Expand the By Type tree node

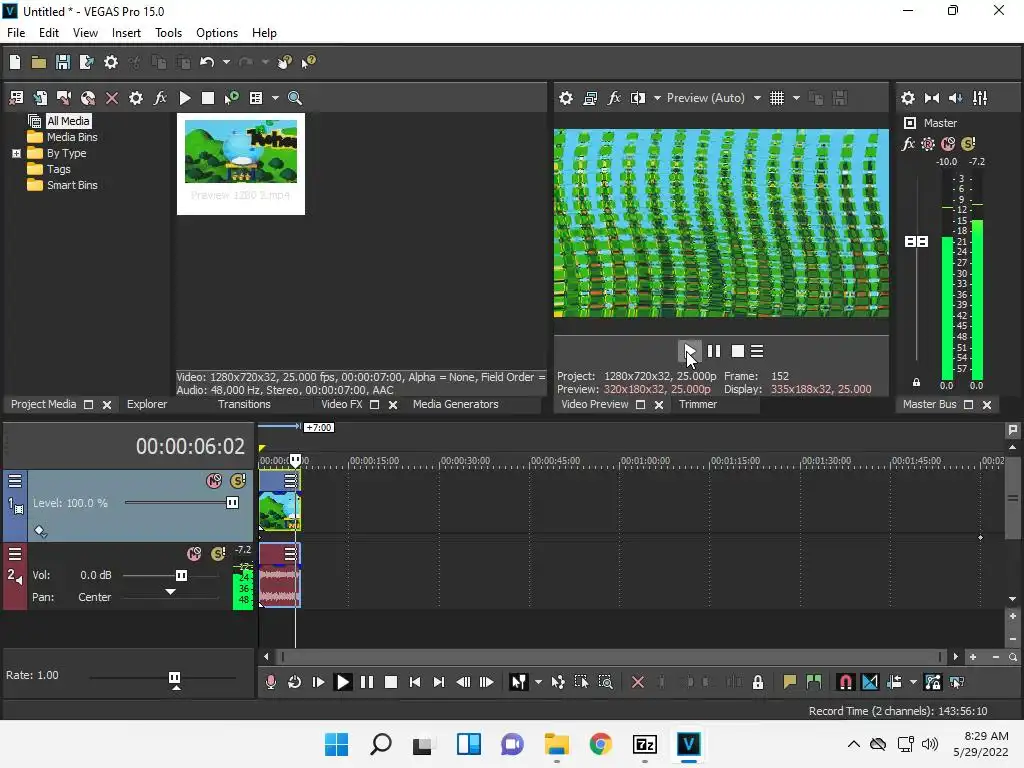click(16, 153)
